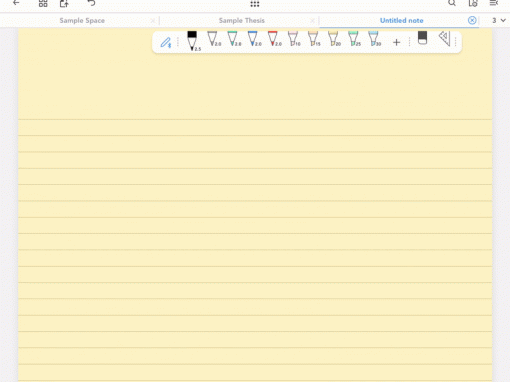
Task: Switch to the Sample Thesis tab
Action: tap(242, 21)
